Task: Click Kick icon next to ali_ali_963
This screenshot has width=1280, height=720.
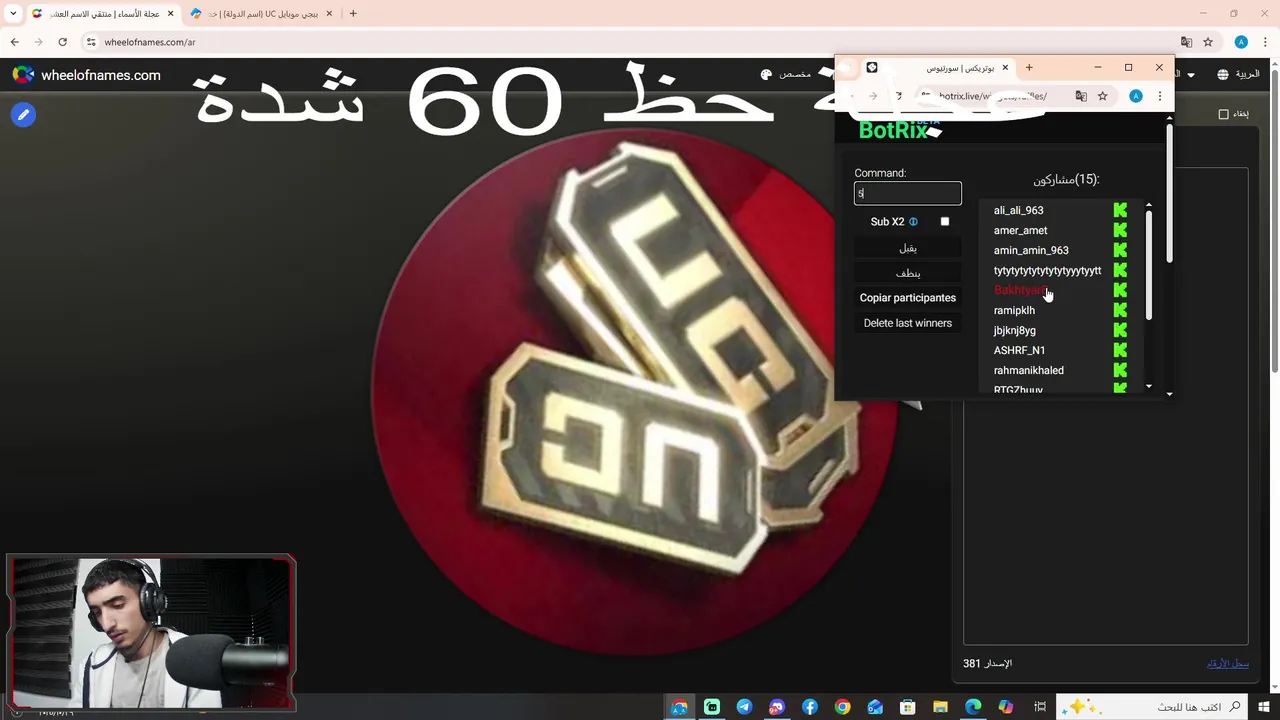Action: click(x=1120, y=210)
